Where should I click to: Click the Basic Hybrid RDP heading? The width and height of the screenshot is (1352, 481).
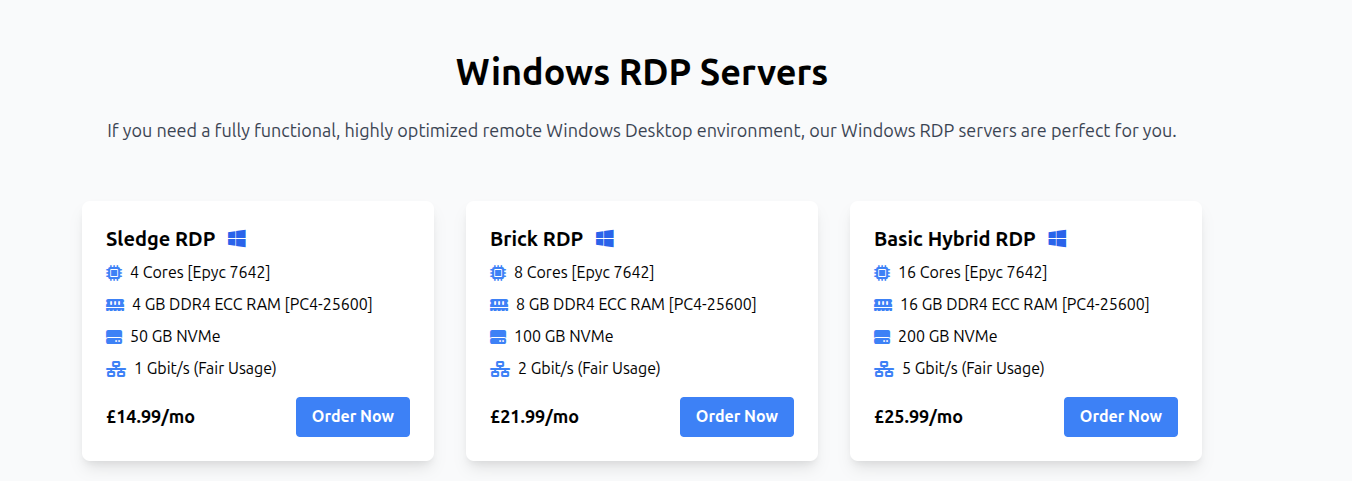click(x=955, y=239)
